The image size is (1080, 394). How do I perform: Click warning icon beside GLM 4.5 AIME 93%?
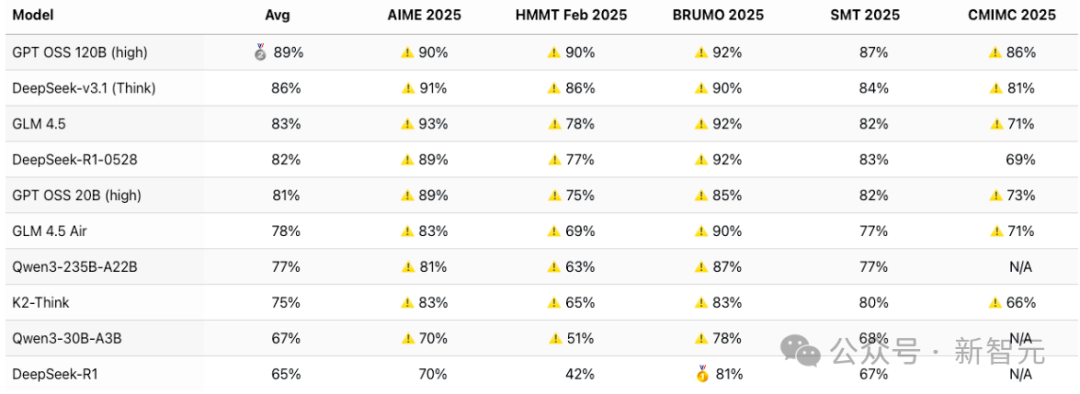407,124
